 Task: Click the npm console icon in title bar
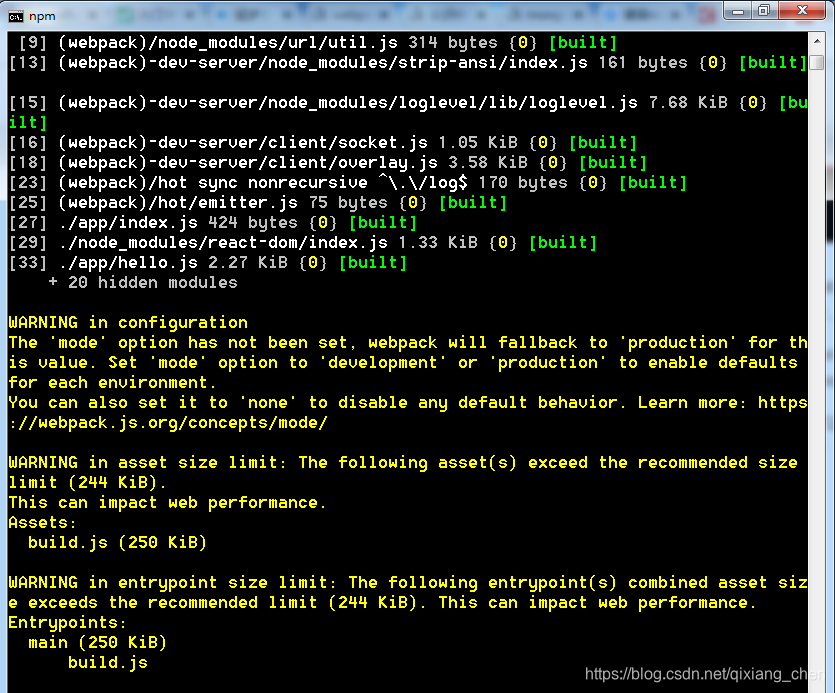coord(15,17)
